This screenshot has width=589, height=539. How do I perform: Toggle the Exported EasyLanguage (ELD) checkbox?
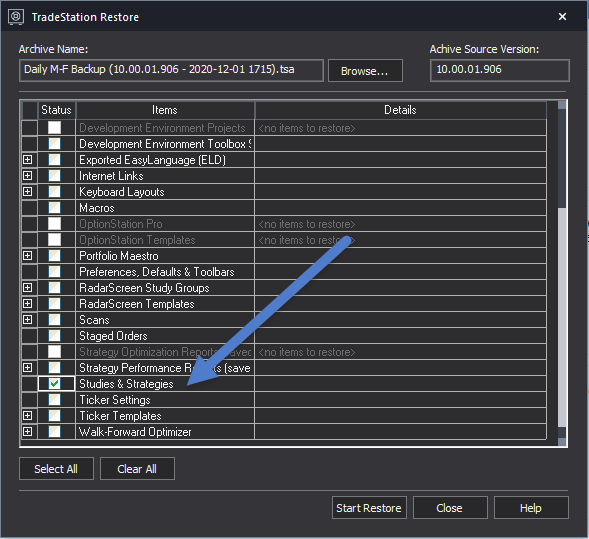(54, 160)
